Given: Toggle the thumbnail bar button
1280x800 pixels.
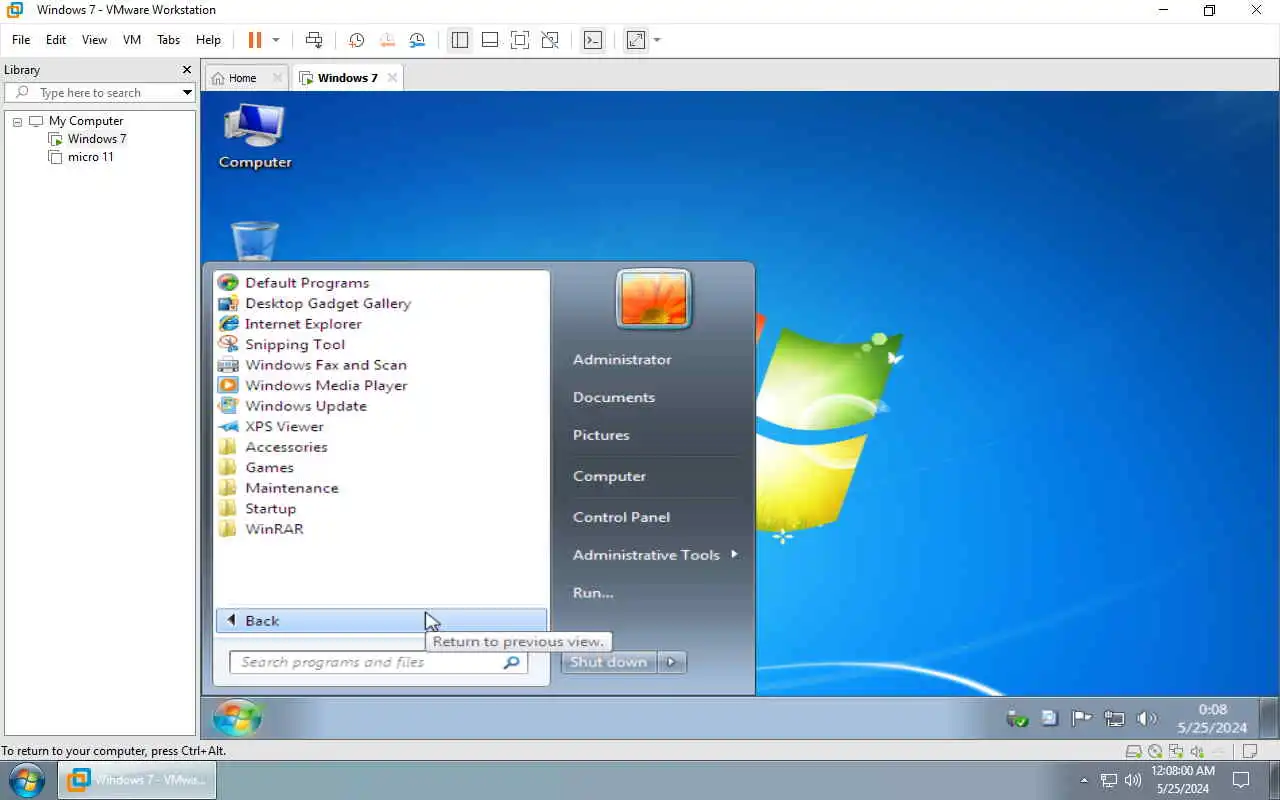Looking at the screenshot, I should tap(490, 40).
